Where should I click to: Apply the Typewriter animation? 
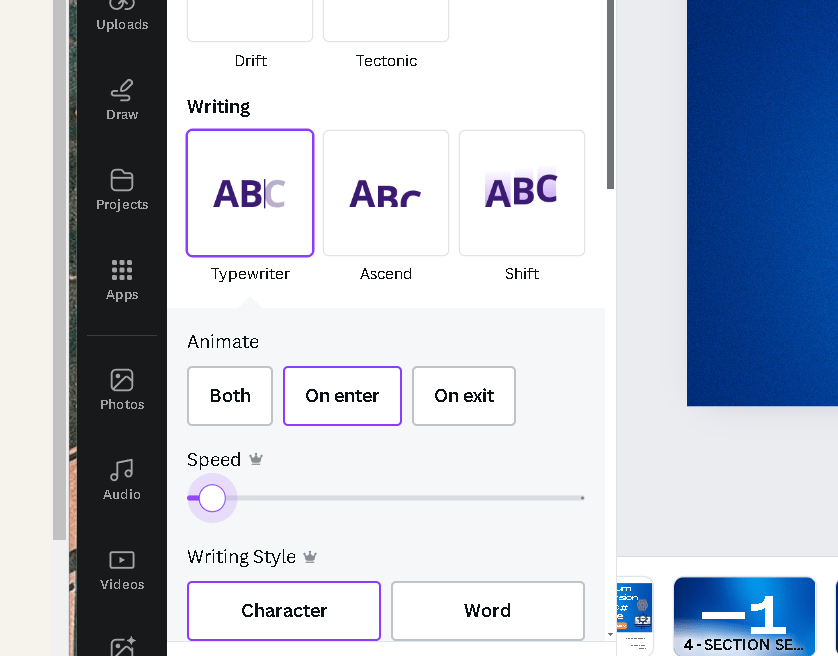(x=250, y=193)
